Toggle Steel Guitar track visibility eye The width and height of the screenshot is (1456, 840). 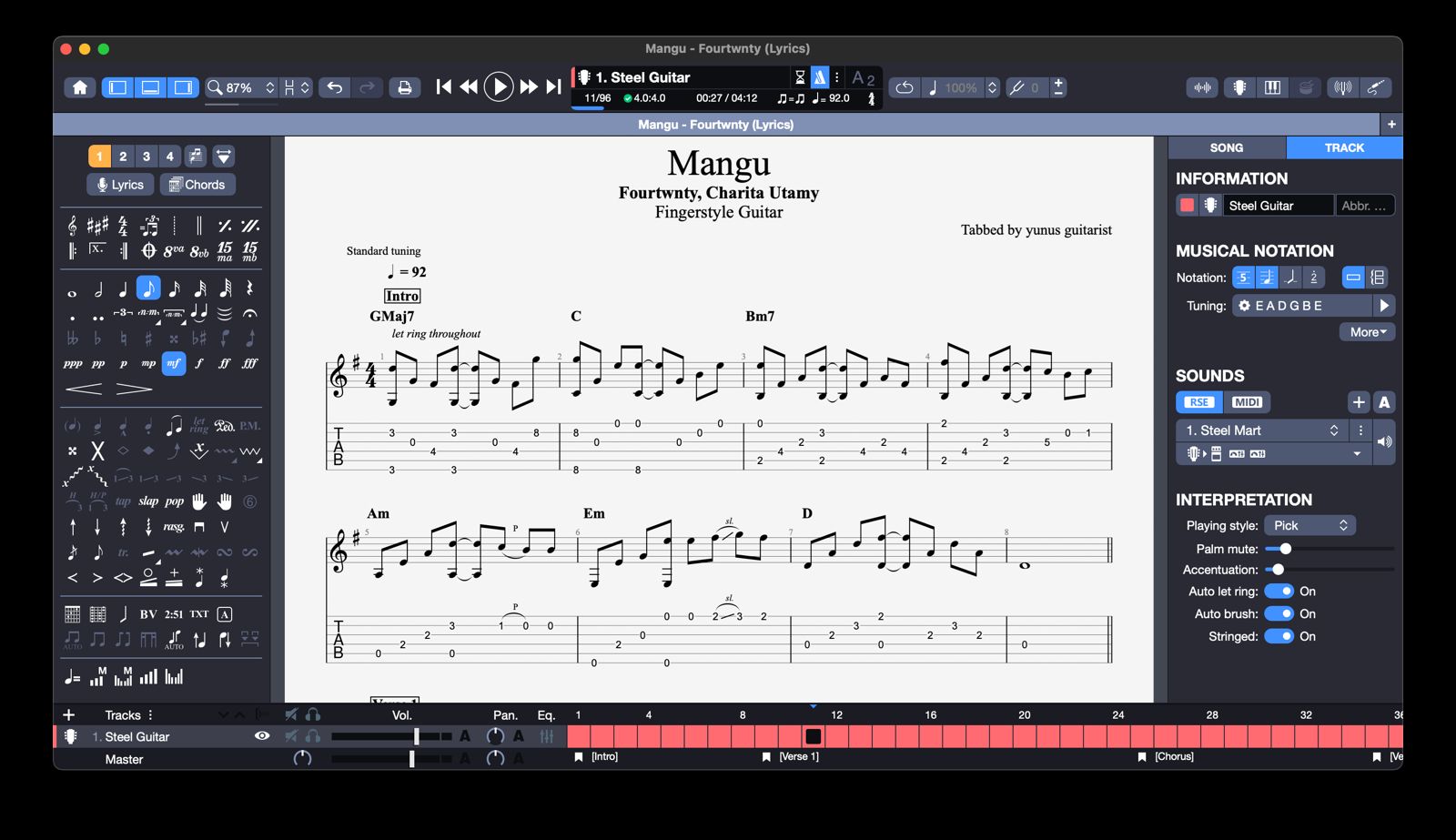pyautogui.click(x=262, y=736)
